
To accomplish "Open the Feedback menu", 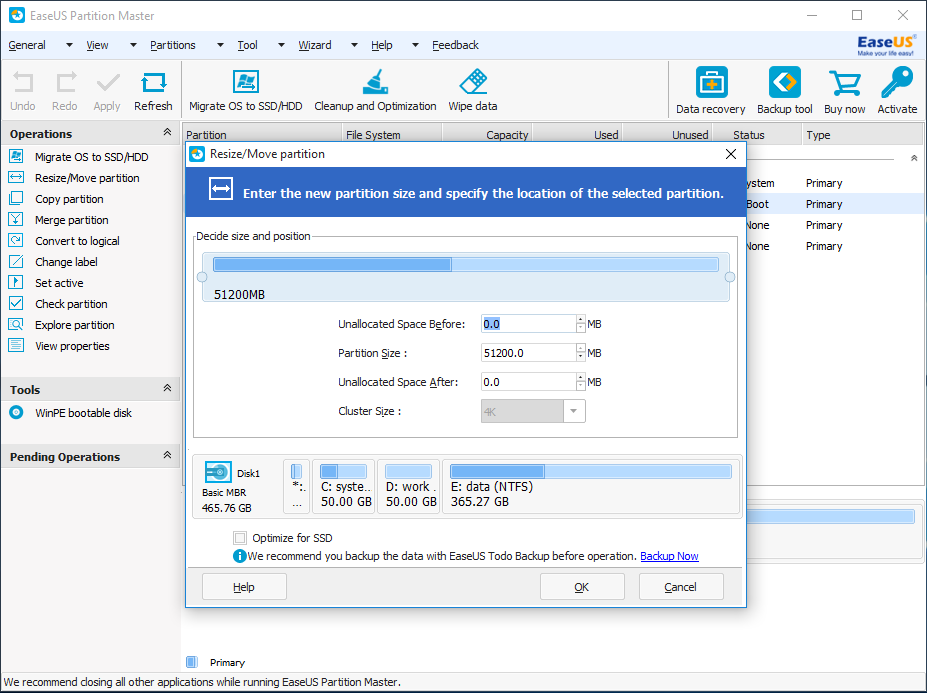I will point(455,45).
